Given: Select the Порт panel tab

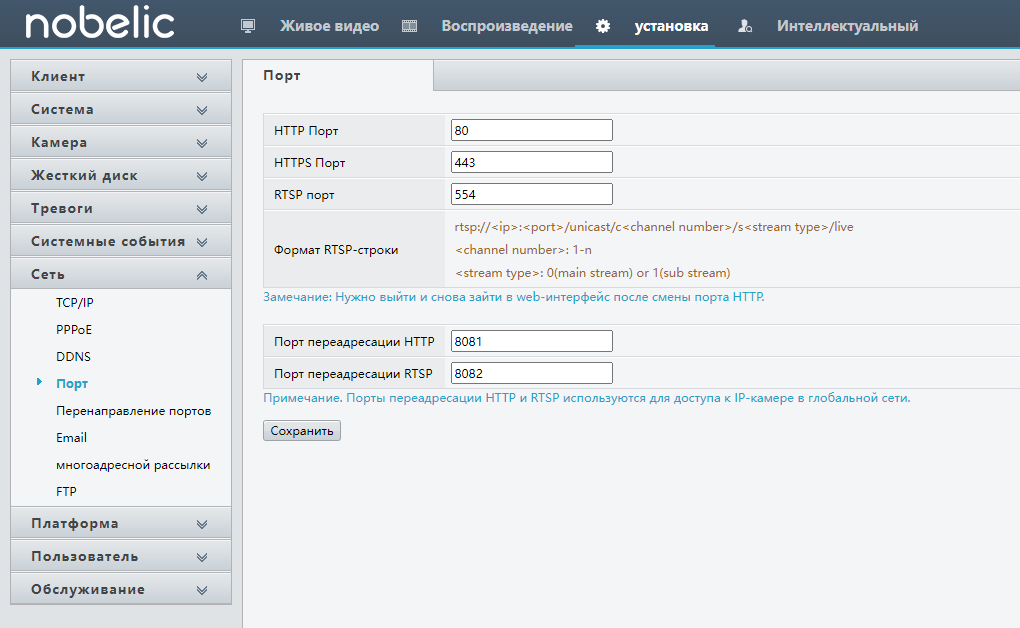Looking at the screenshot, I should click(x=338, y=75).
